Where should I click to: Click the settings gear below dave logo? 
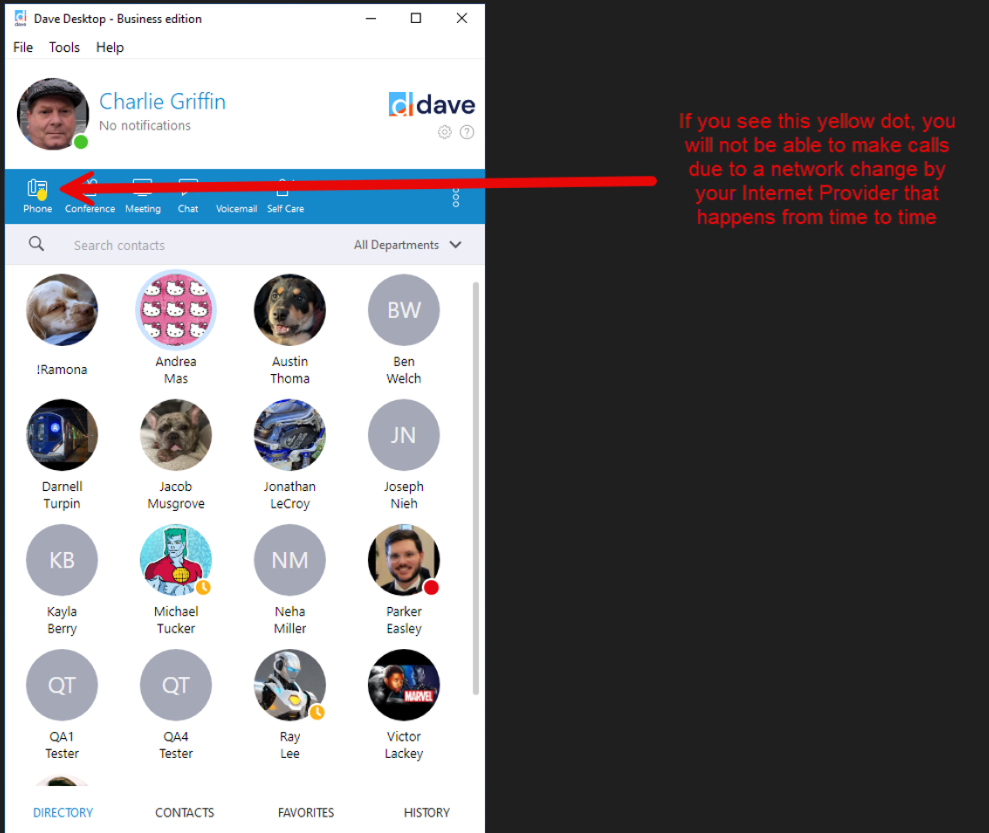tap(445, 132)
